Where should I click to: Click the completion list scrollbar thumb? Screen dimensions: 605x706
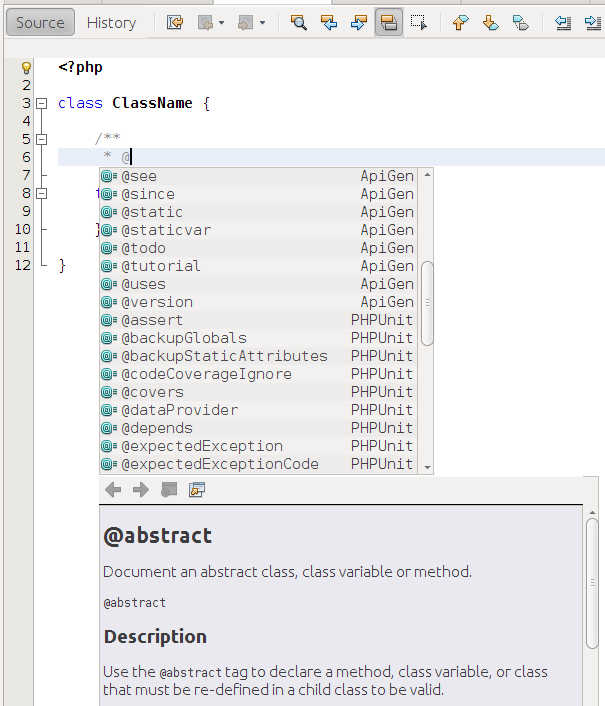tap(427, 303)
